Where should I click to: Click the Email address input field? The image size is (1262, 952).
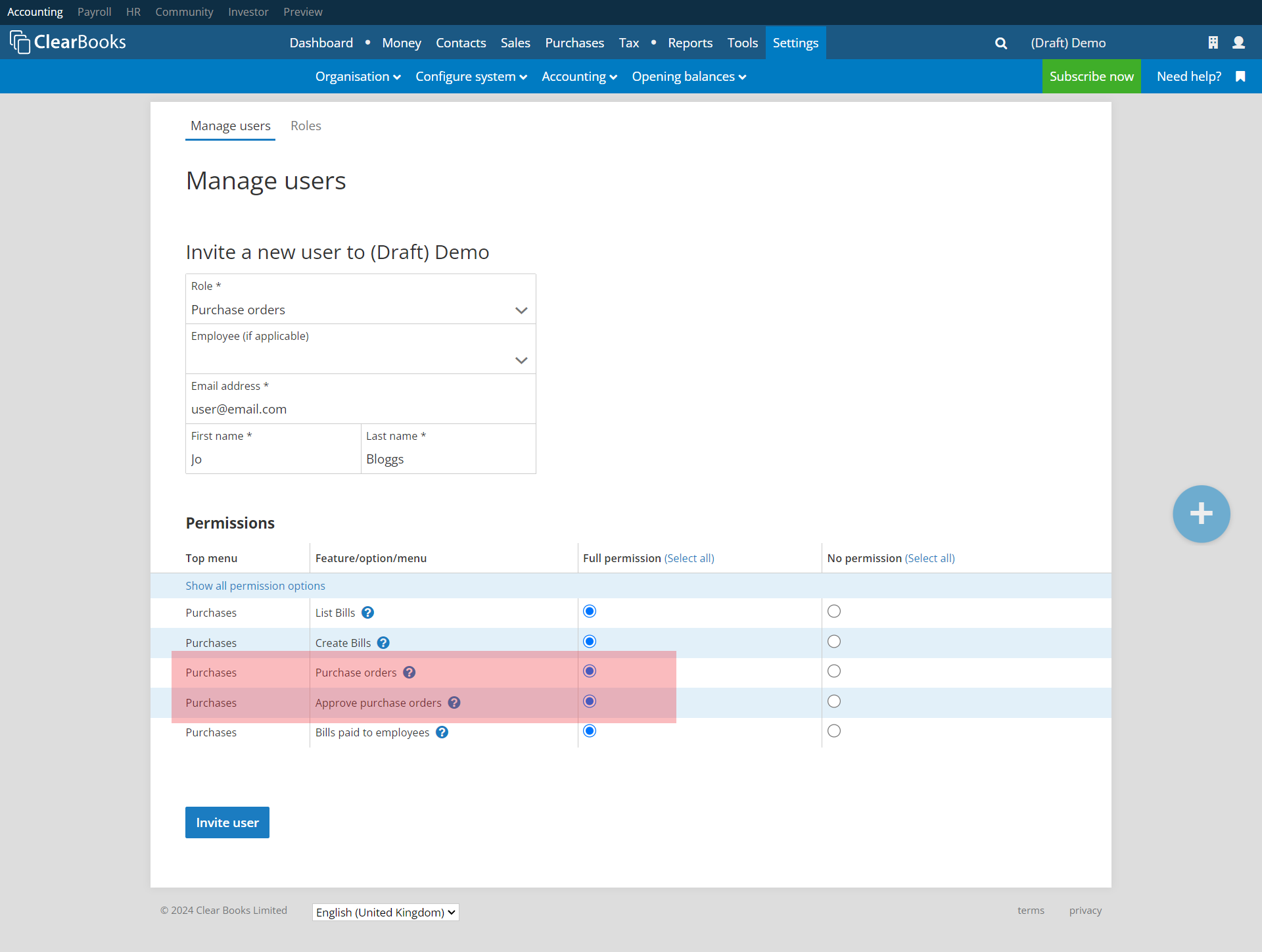[360, 409]
